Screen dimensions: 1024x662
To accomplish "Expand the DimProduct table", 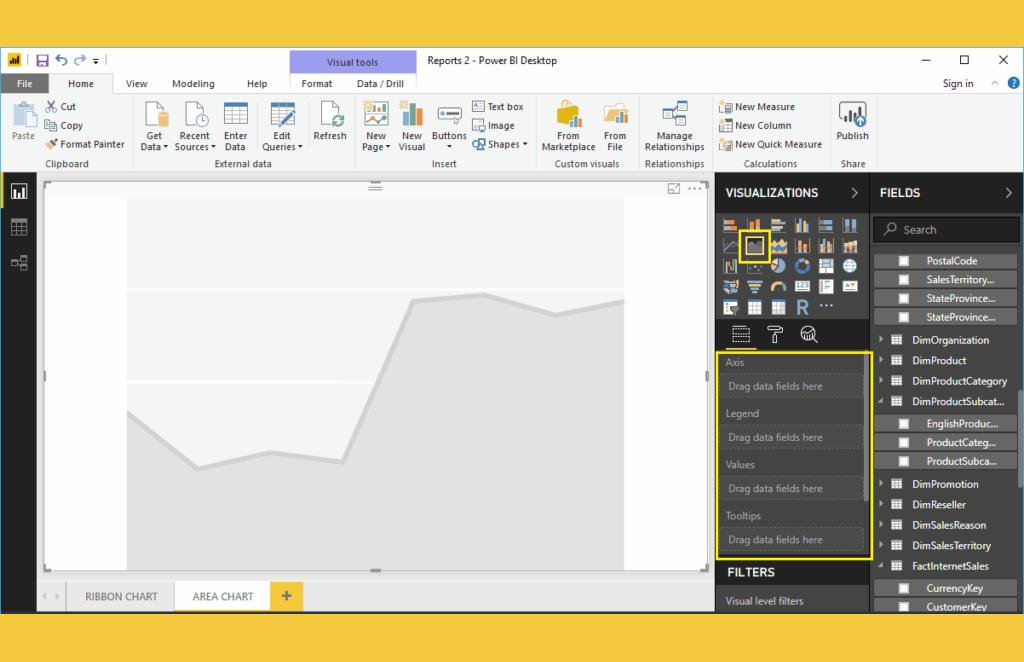I will tap(881, 360).
